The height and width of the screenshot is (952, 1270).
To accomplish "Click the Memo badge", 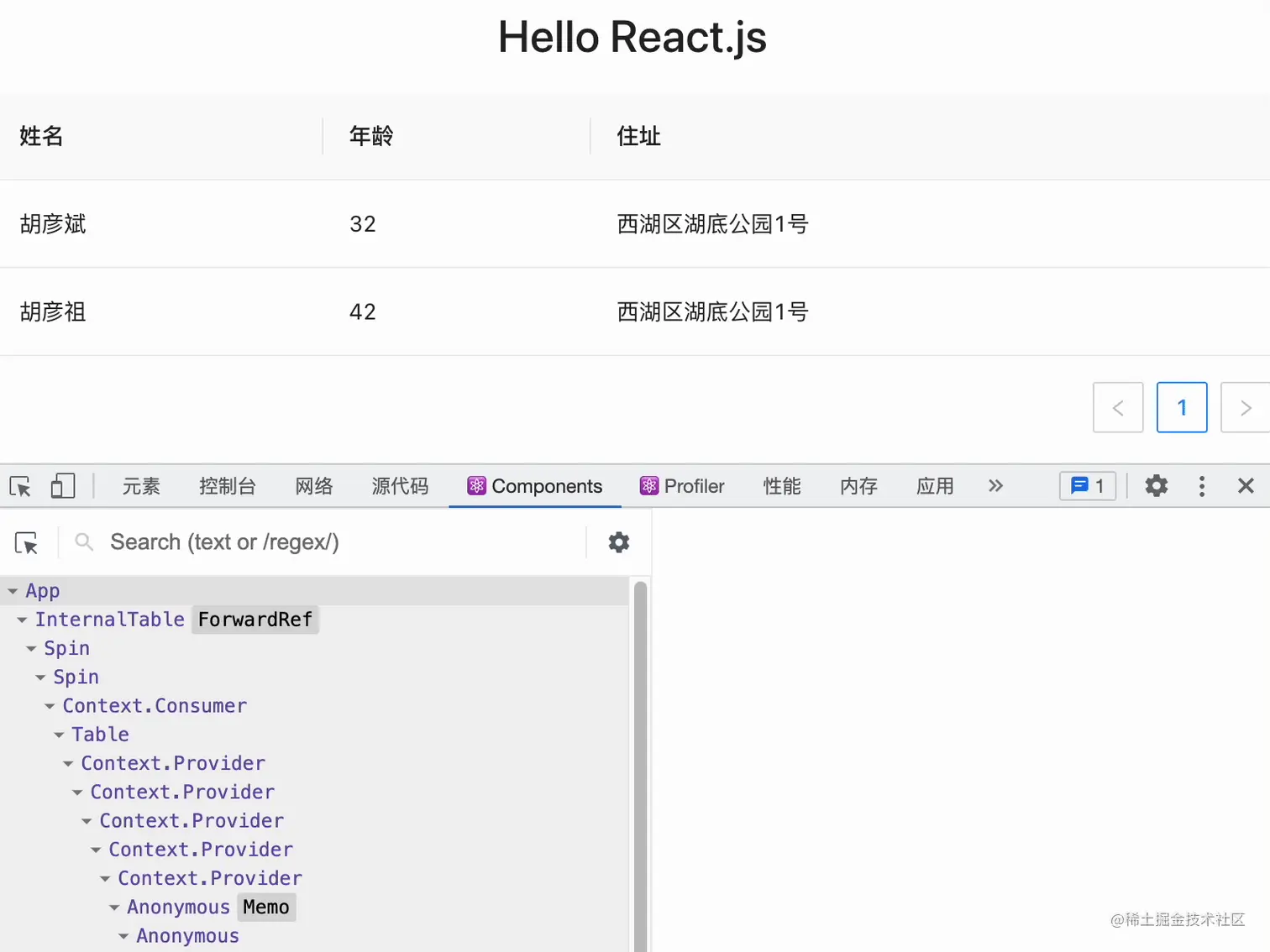I will click(266, 908).
